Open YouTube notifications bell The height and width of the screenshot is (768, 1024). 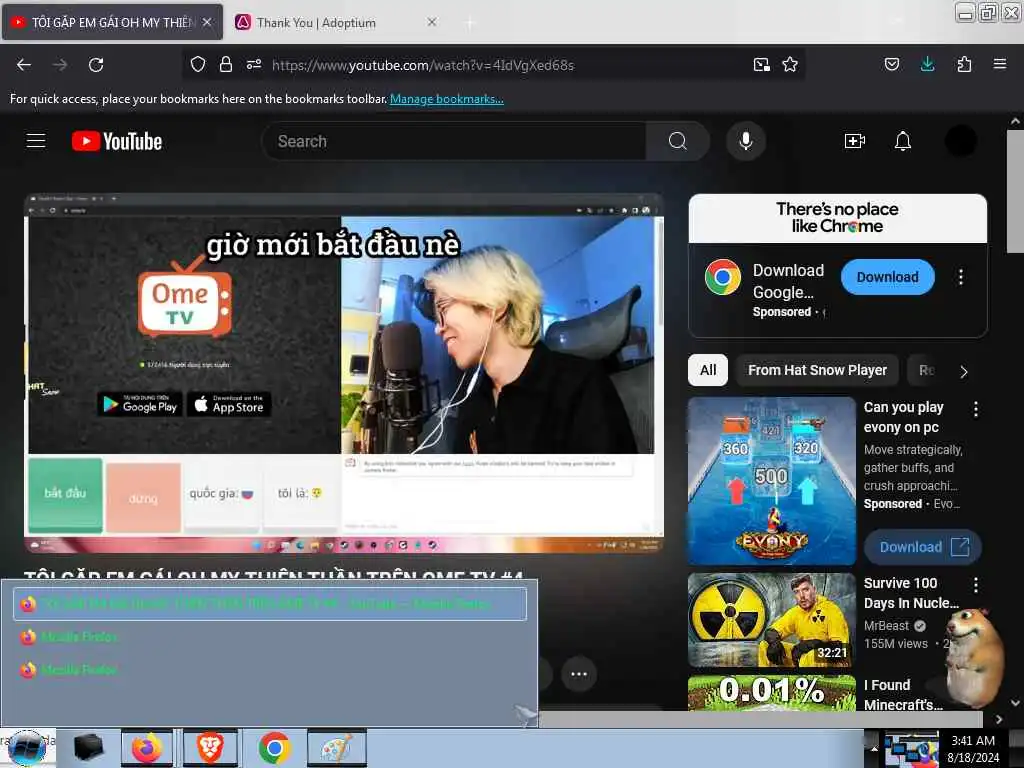[903, 141]
